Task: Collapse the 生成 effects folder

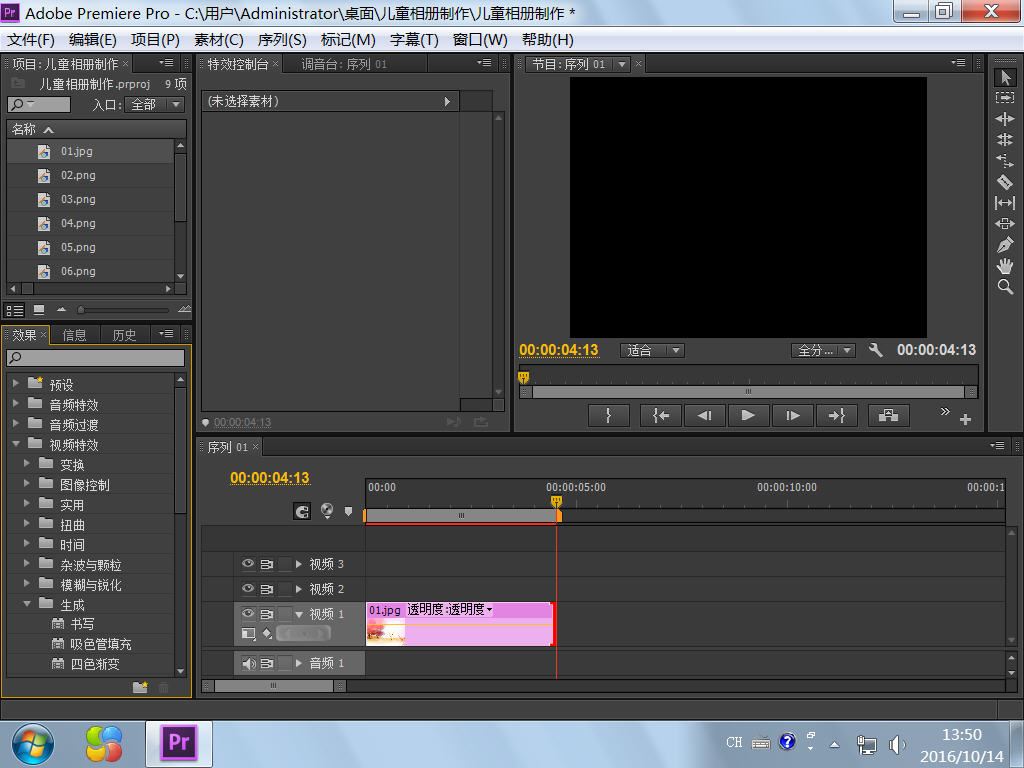Action: click(27, 604)
